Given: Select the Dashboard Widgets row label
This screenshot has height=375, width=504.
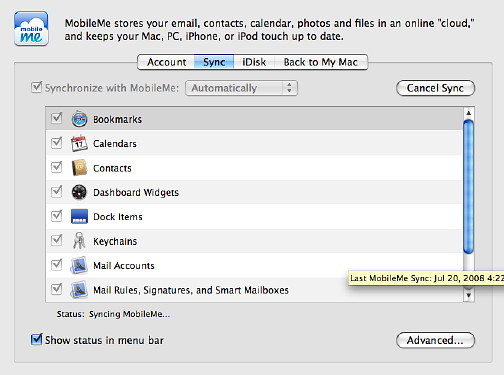Looking at the screenshot, I should click(x=136, y=192).
